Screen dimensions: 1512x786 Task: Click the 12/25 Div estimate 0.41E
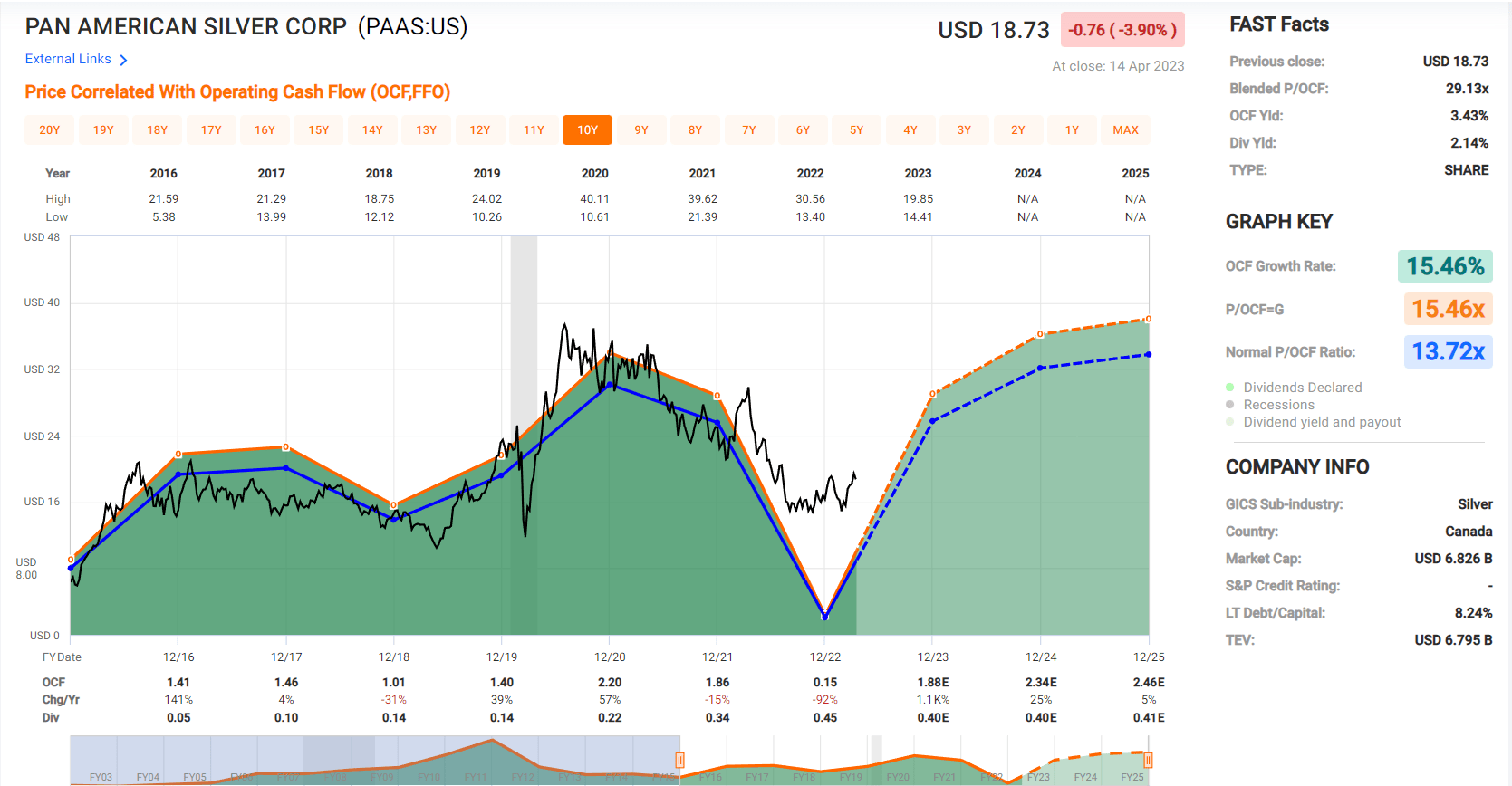pyautogui.click(x=1149, y=718)
